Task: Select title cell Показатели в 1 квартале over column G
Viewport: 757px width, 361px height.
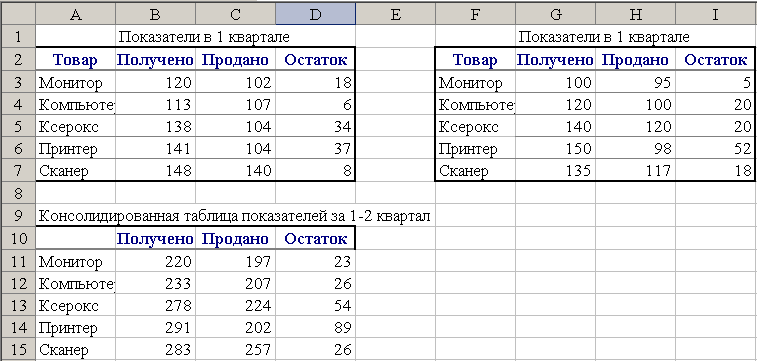Action: coord(604,37)
